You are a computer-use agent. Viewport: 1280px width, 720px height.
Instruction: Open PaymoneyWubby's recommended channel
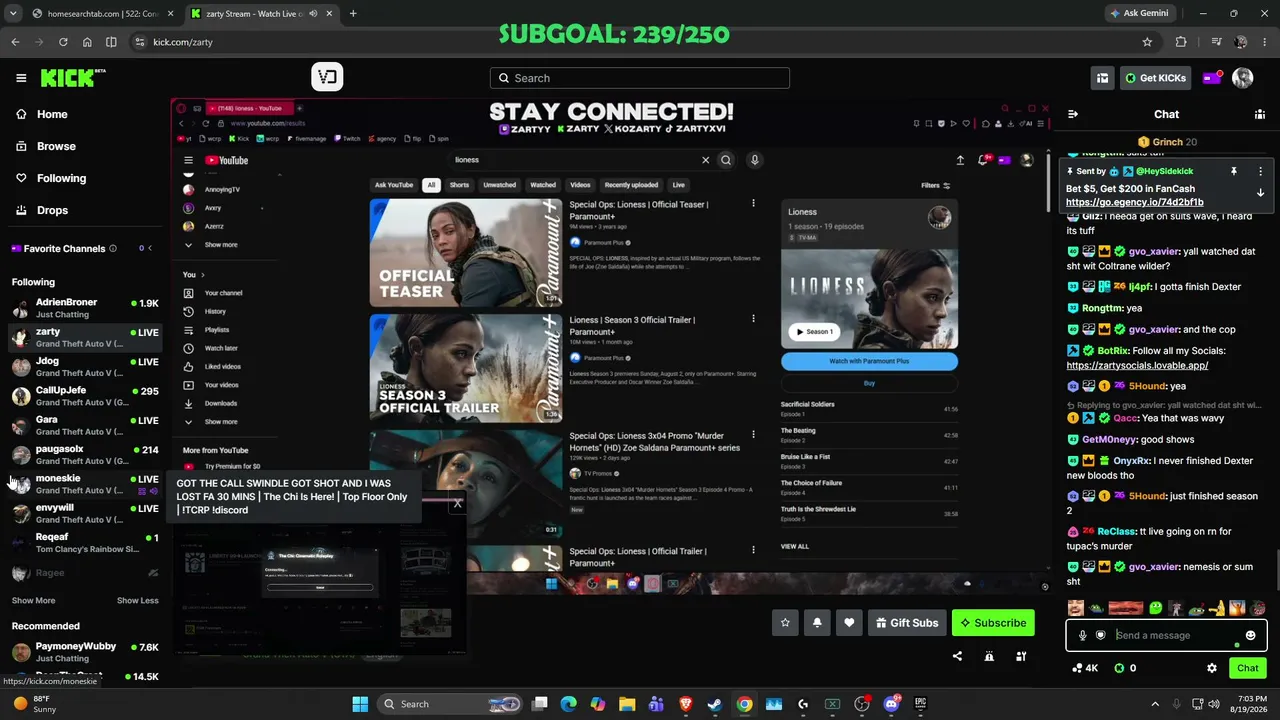pos(85,652)
